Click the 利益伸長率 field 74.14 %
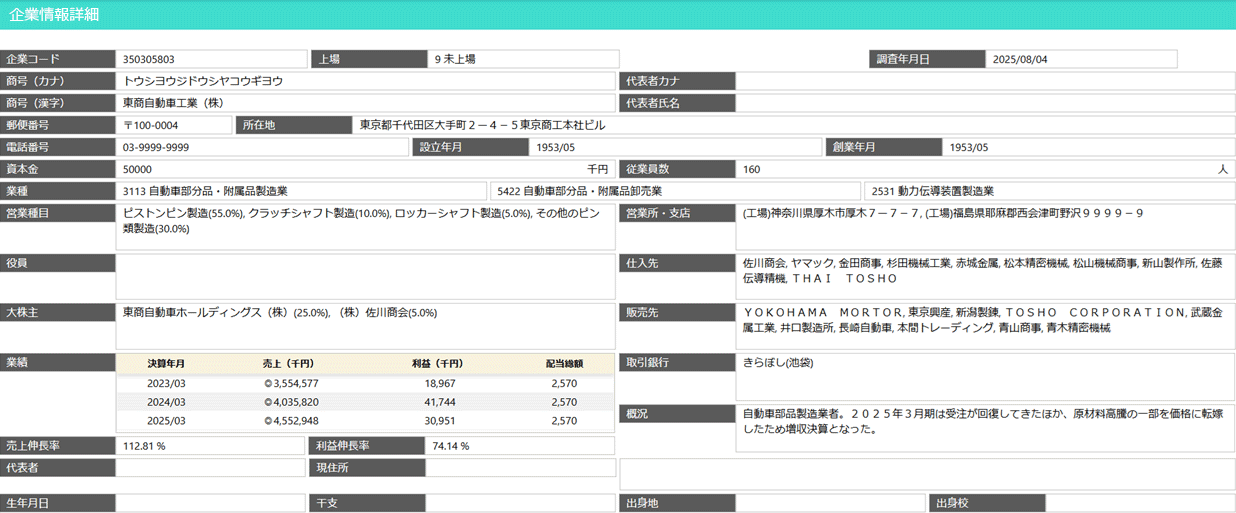The height and width of the screenshot is (513, 1236). click(521, 446)
